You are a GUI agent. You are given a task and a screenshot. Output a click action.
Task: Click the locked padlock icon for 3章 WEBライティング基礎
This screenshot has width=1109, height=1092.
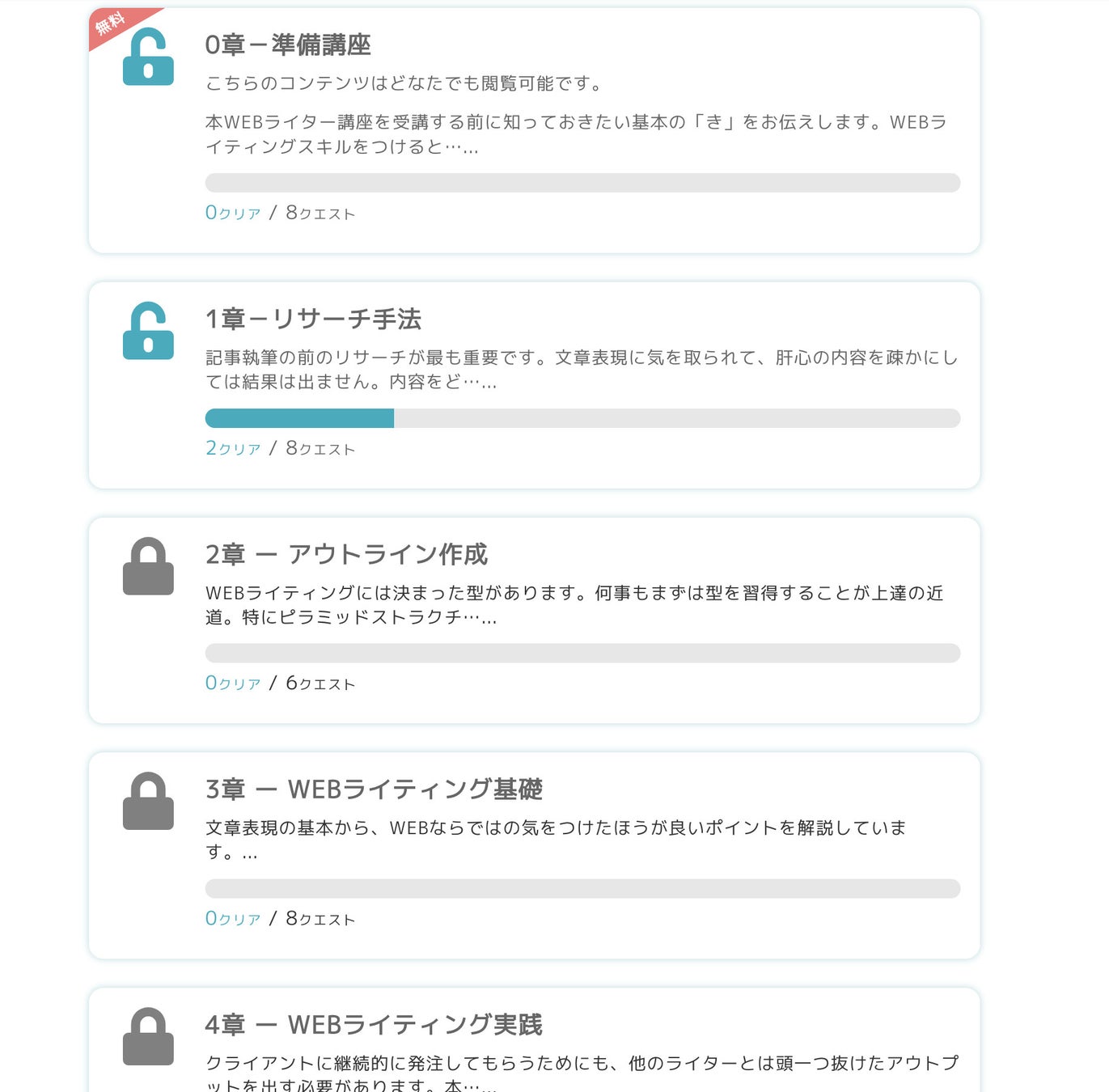(x=148, y=802)
